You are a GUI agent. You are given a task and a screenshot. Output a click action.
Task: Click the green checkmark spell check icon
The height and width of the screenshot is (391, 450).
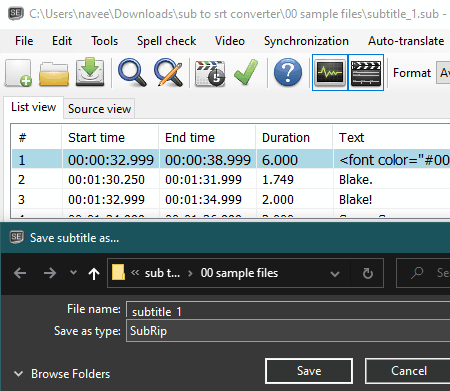246,72
